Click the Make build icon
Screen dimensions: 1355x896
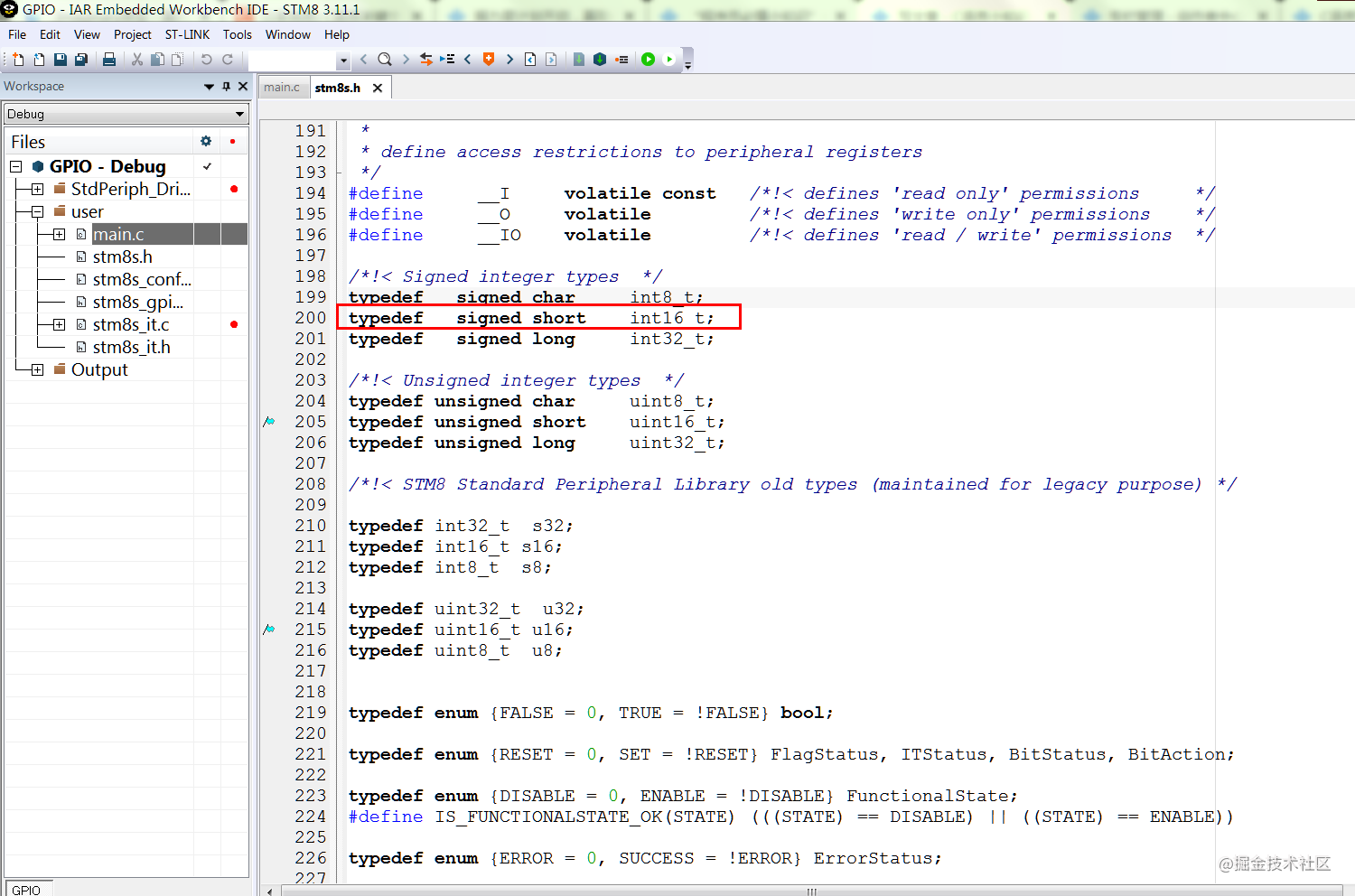click(x=600, y=60)
